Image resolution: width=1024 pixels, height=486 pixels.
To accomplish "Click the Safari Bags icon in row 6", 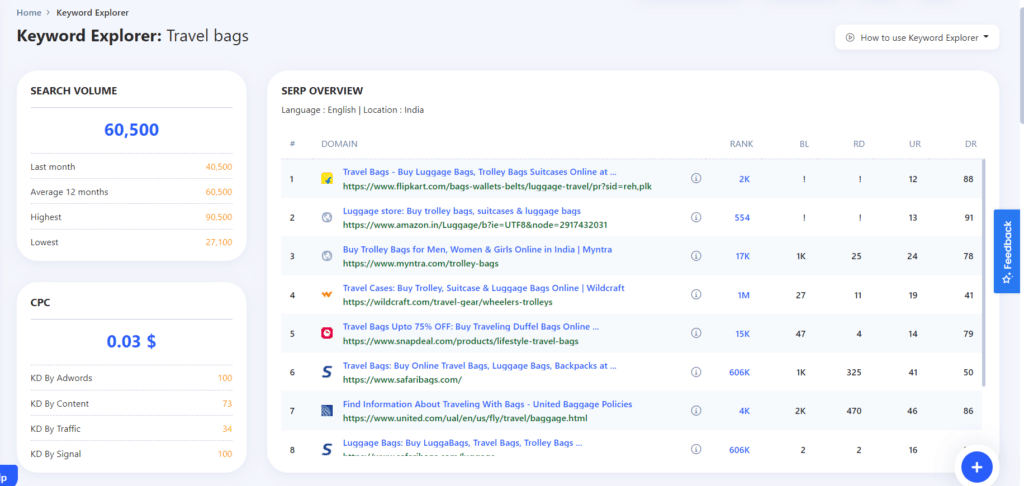I will 326,372.
